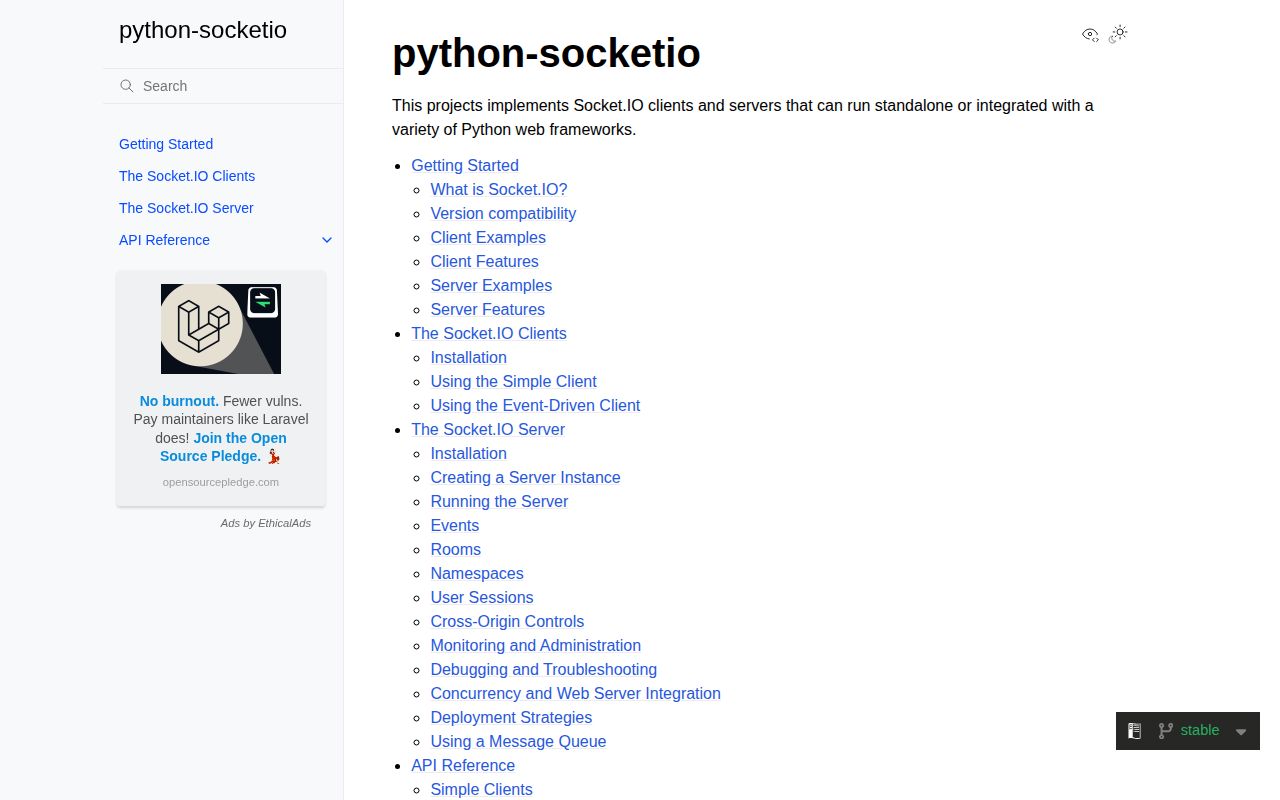Open python-socketio sidebar title link

pyautogui.click(x=203, y=30)
